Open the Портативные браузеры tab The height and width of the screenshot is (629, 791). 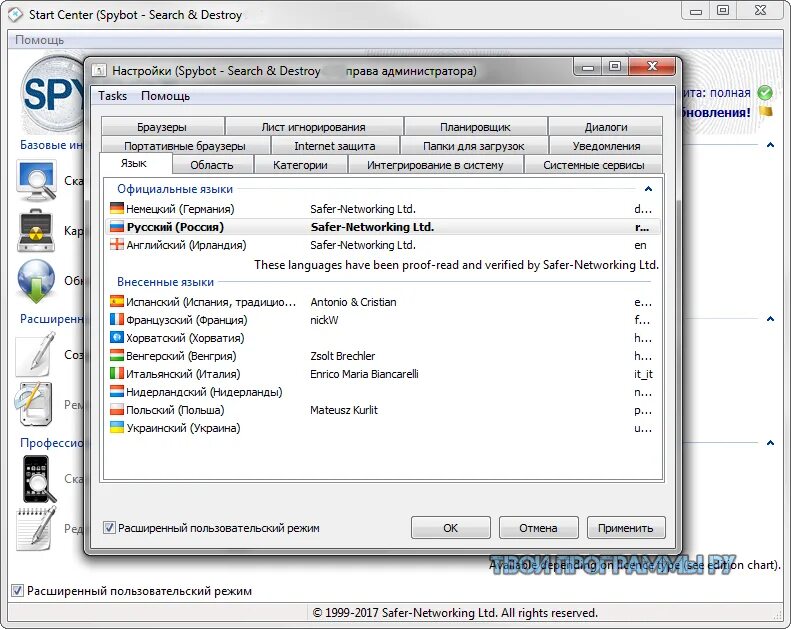[x=185, y=146]
